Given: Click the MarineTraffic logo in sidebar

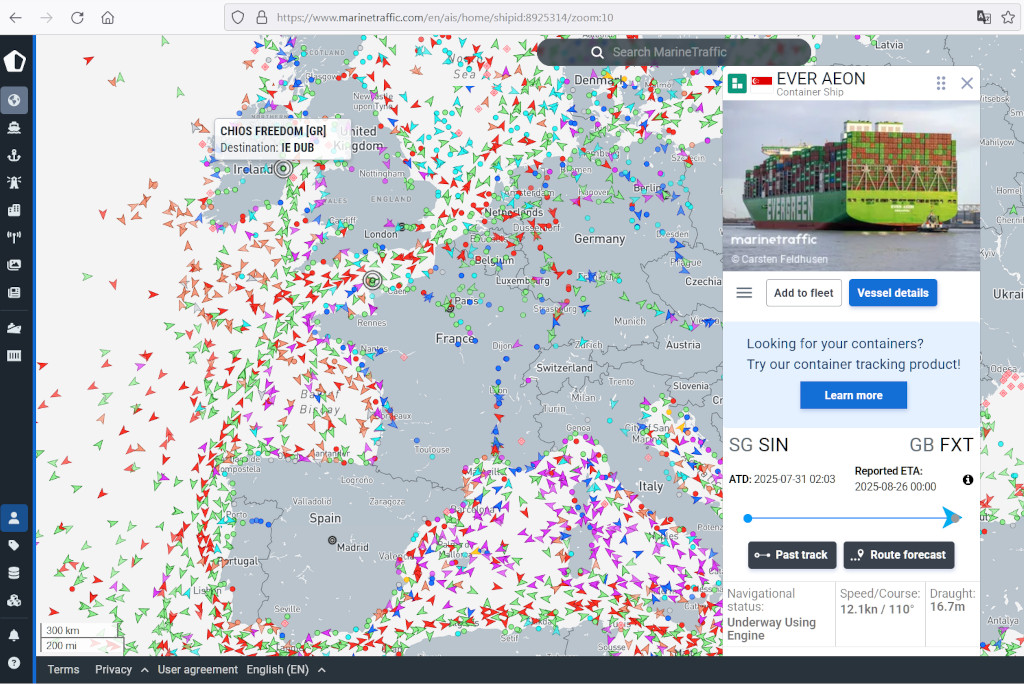Looking at the screenshot, I should click(14, 61).
